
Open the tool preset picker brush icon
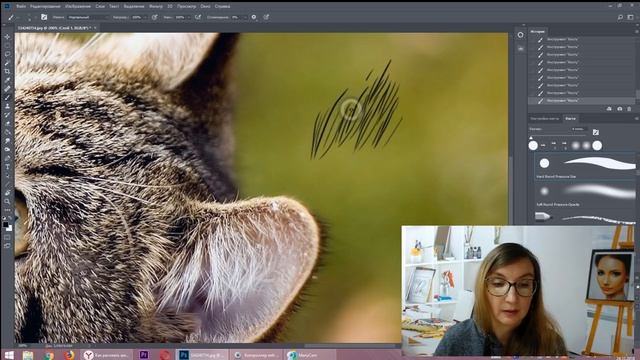11,17
